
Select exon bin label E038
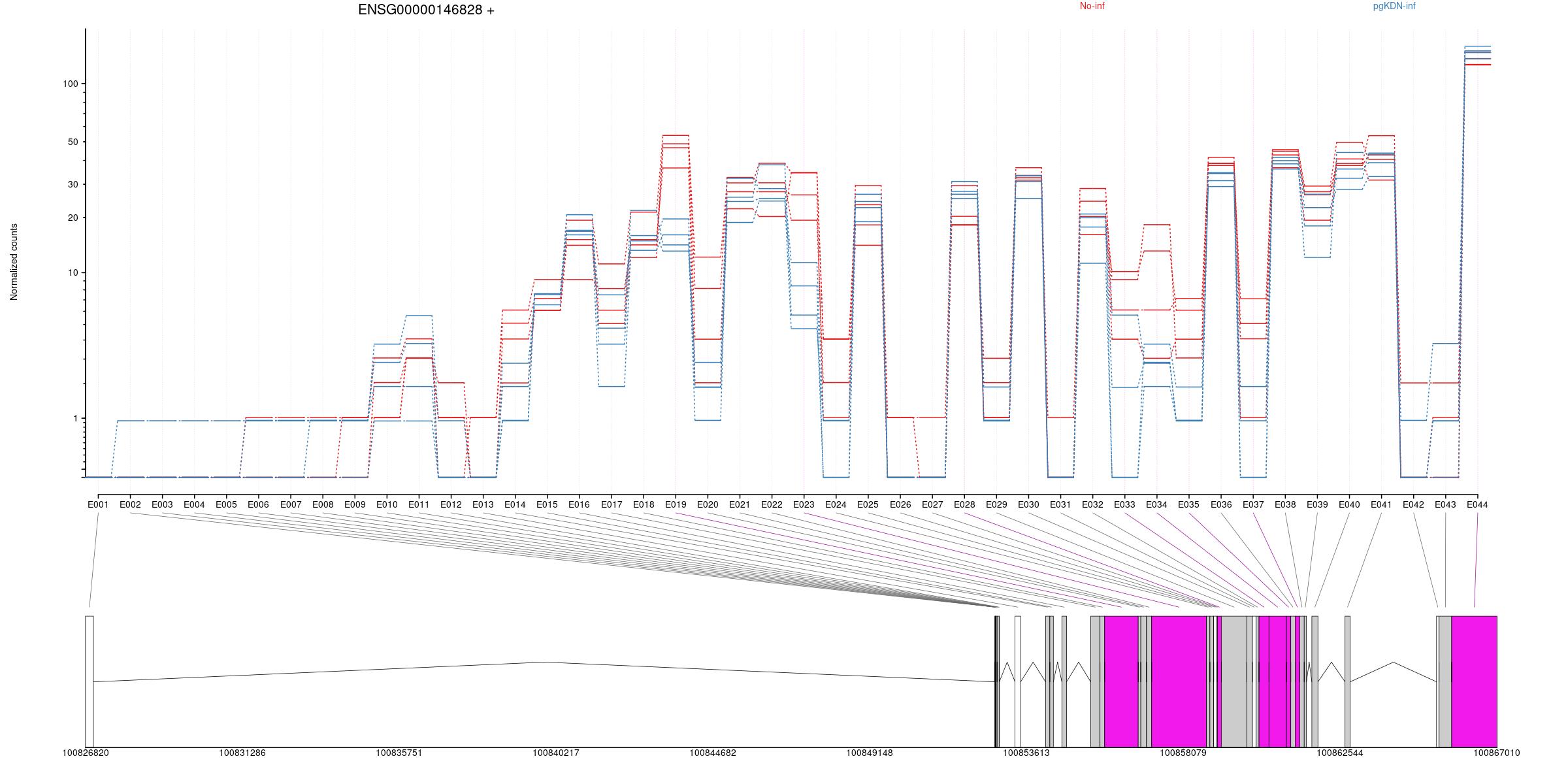[1285, 504]
